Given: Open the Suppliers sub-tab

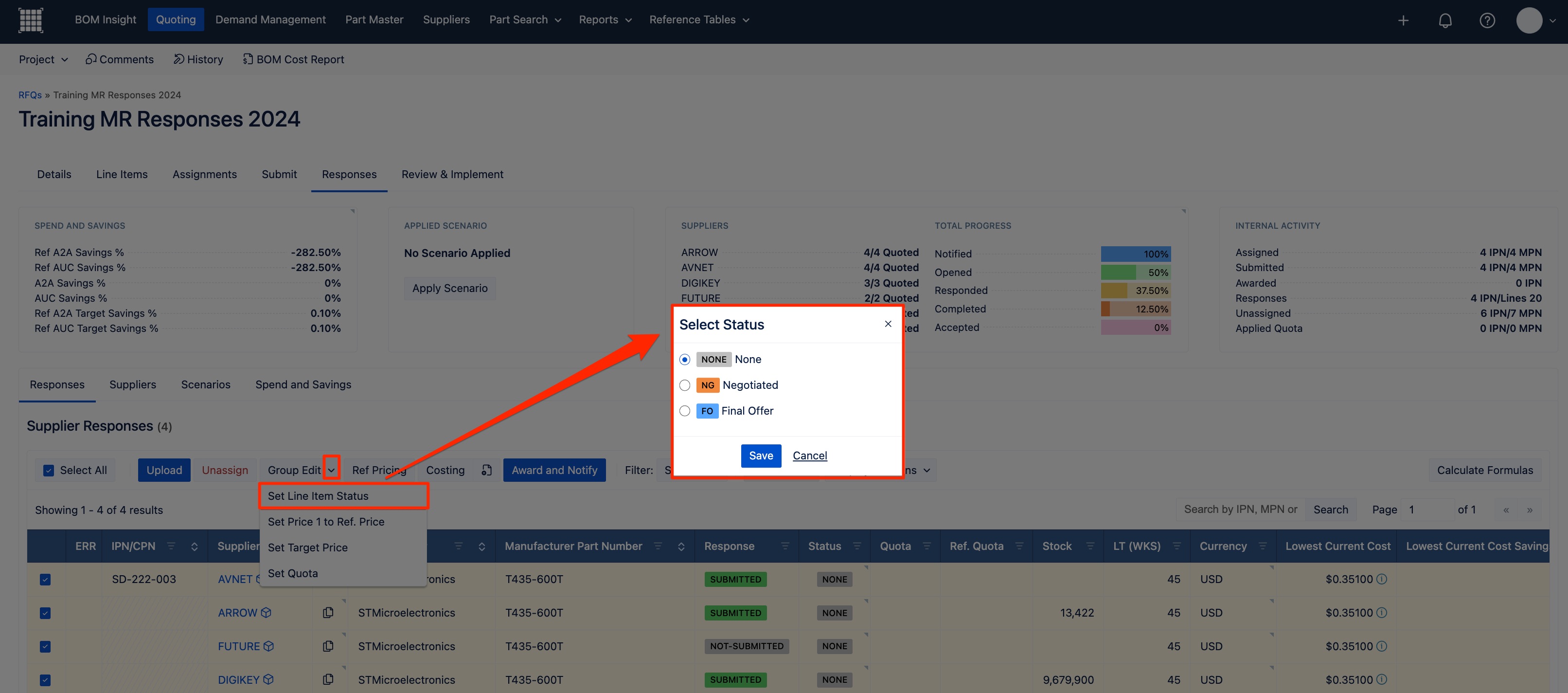Looking at the screenshot, I should (x=133, y=384).
